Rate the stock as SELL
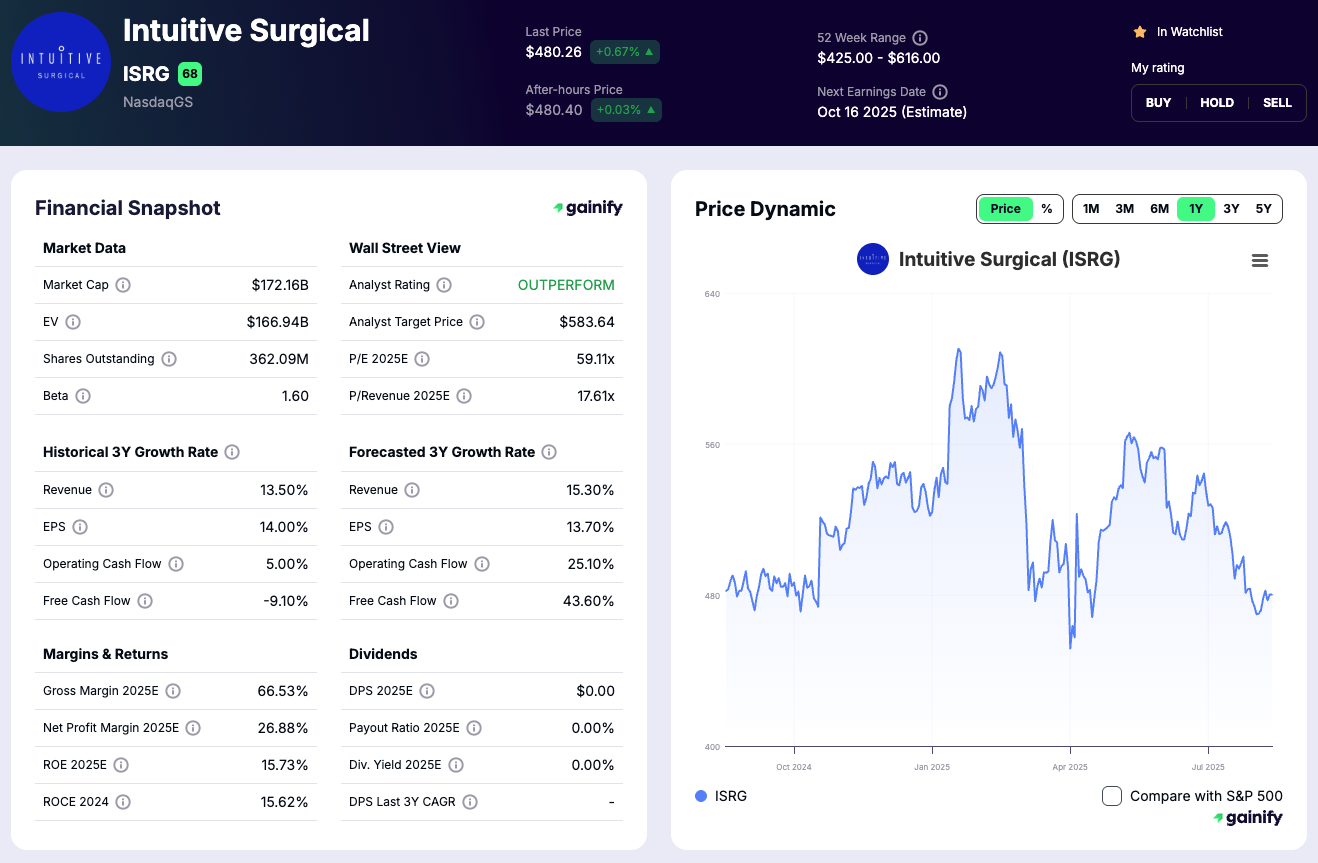This screenshot has height=863, width=1318. click(x=1277, y=103)
